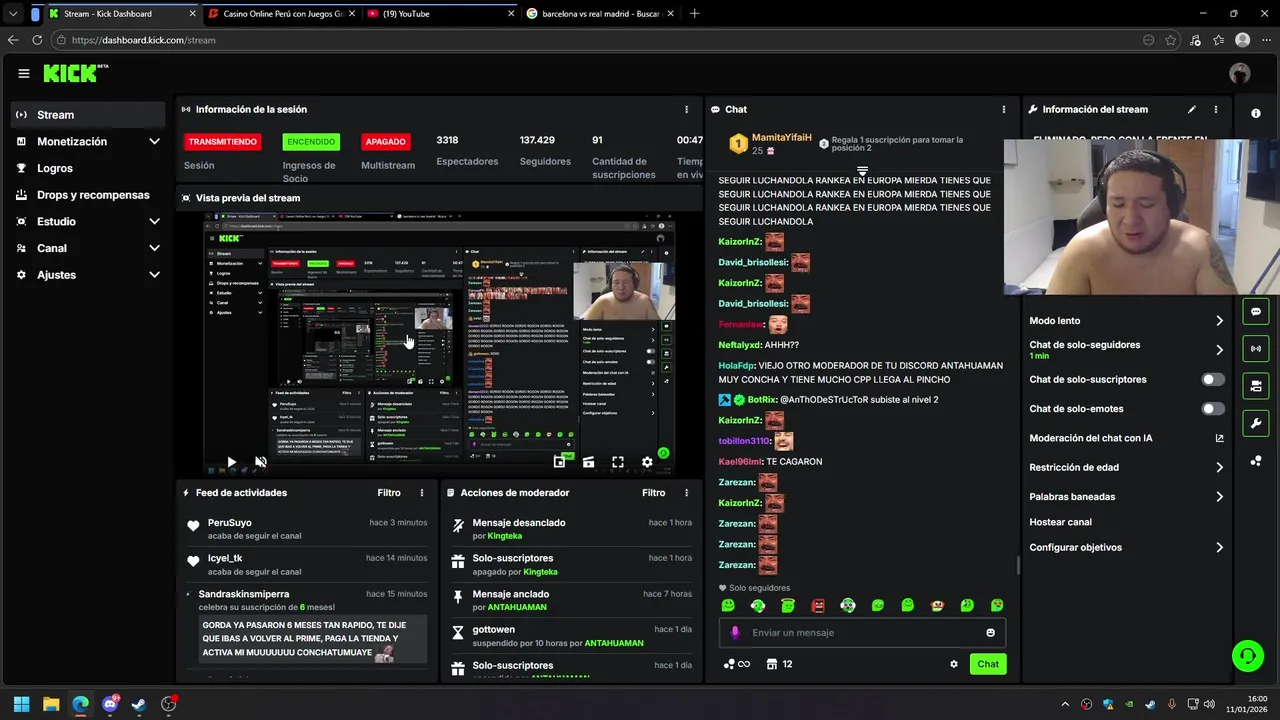Open Chat panel three-dot menu
This screenshot has width=1280, height=720.
click(x=1004, y=109)
